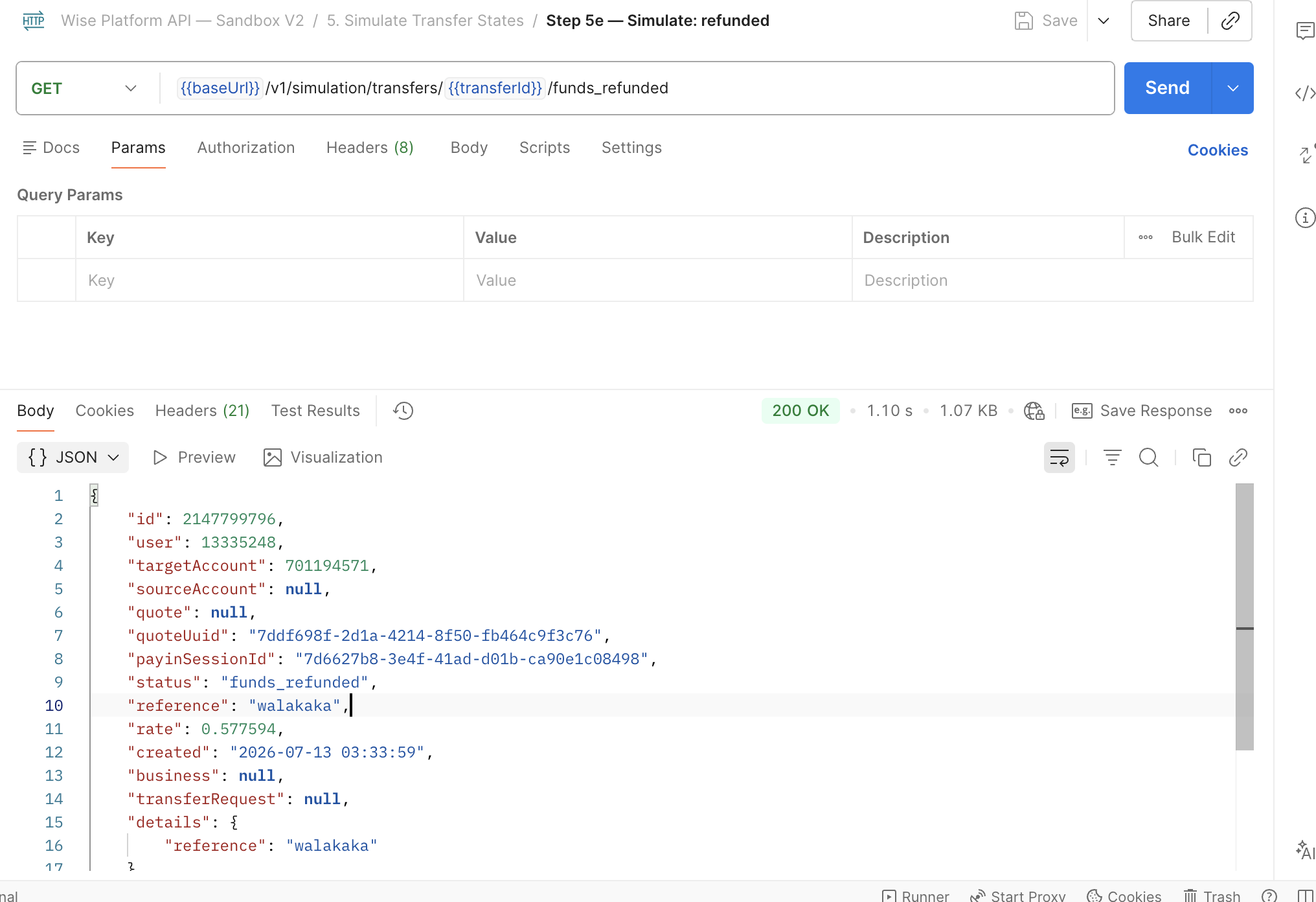Image resolution: width=1316 pixels, height=902 pixels.
Task: Click the {{baseUrl}} variable in URL
Action: pyautogui.click(x=220, y=88)
